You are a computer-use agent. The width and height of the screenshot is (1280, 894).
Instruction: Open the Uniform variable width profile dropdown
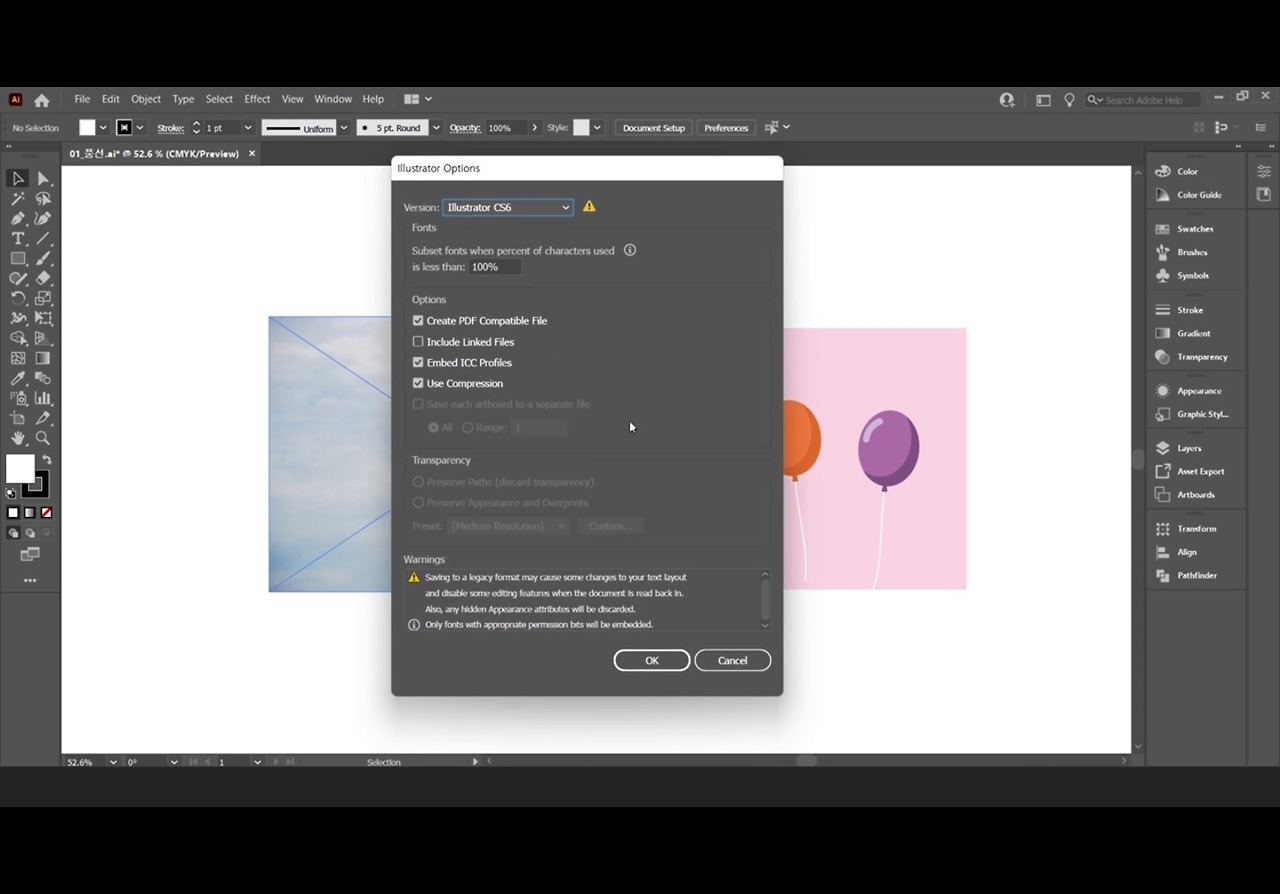[344, 128]
